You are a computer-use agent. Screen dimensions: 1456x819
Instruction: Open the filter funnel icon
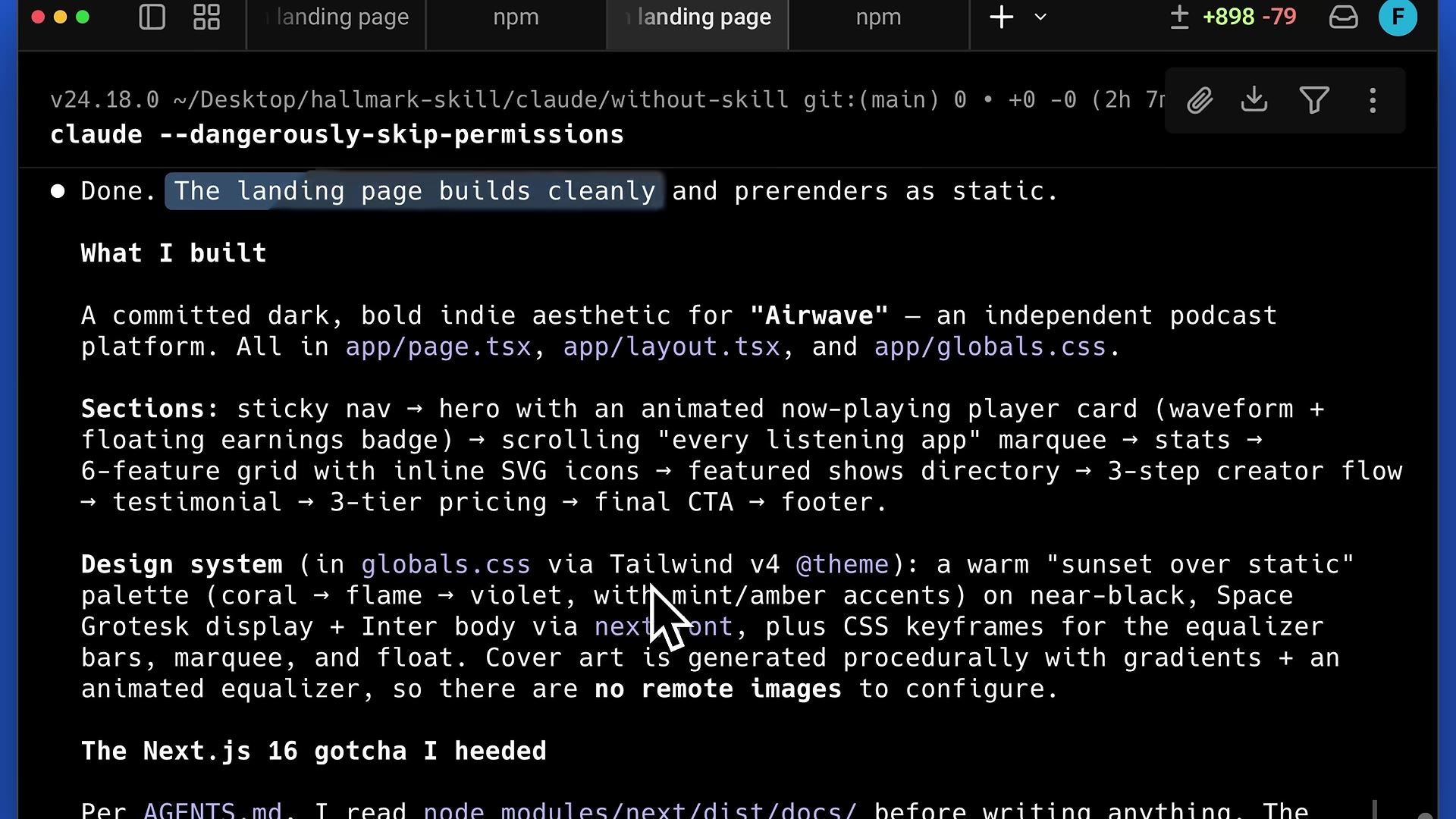[1314, 100]
